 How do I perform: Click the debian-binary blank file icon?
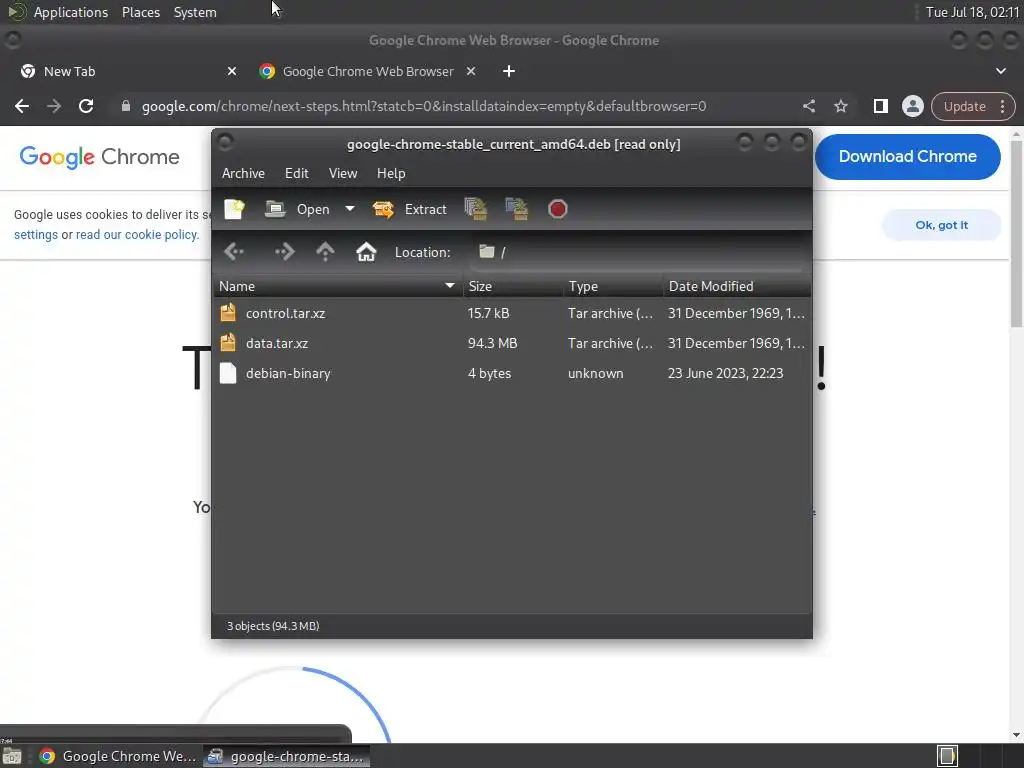228,373
